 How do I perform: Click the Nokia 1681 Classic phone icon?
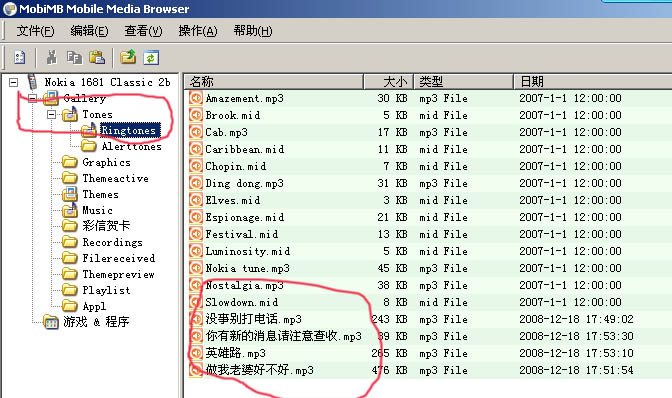(x=32, y=81)
